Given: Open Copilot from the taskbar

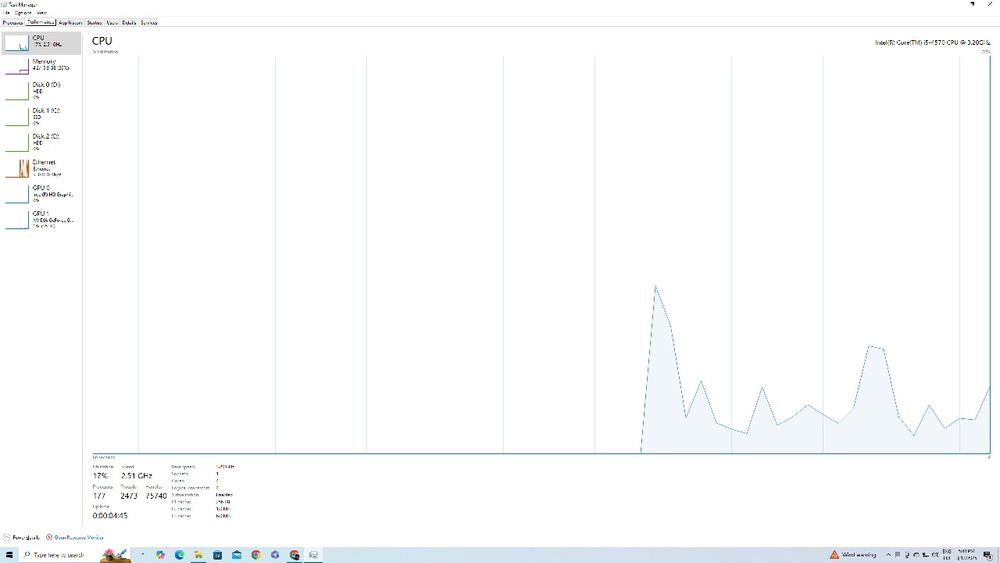Looking at the screenshot, I should click(160, 555).
